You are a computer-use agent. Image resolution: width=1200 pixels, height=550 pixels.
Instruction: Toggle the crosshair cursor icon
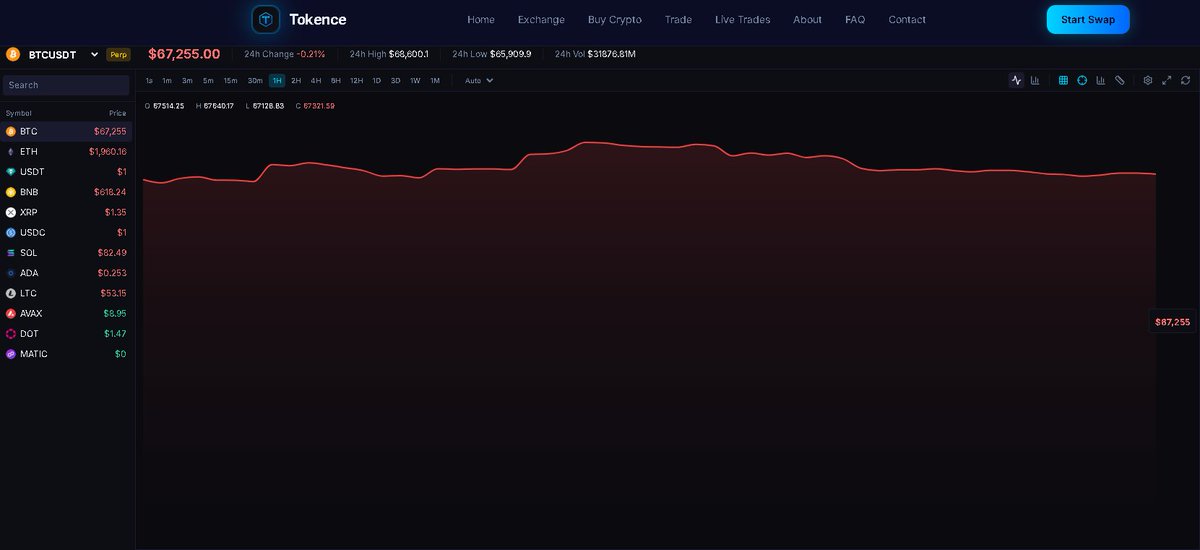1082,80
